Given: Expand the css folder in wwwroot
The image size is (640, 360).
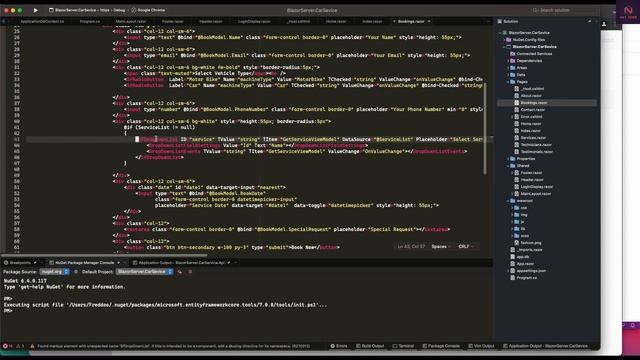Looking at the screenshot, I should tap(512, 208).
